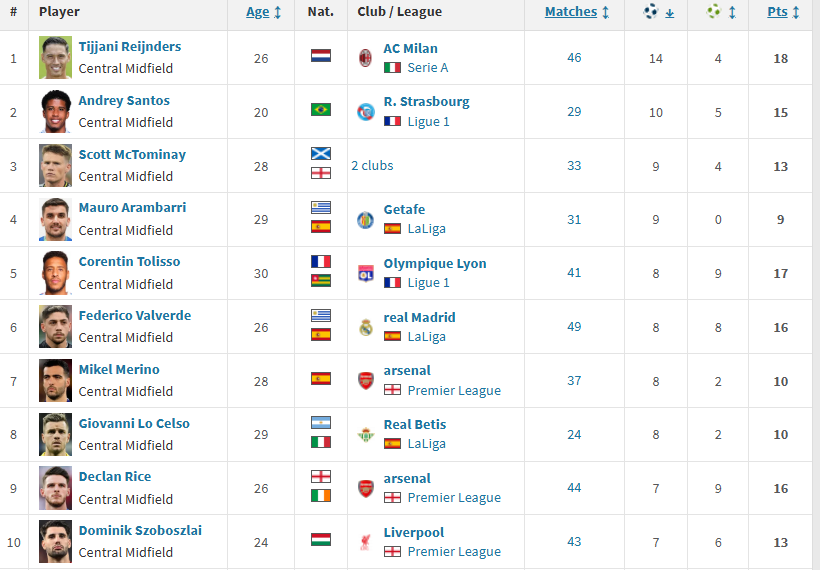Click the Netherlands flag for Reijnders
Screen dimensions: 820x570
[x=321, y=55]
